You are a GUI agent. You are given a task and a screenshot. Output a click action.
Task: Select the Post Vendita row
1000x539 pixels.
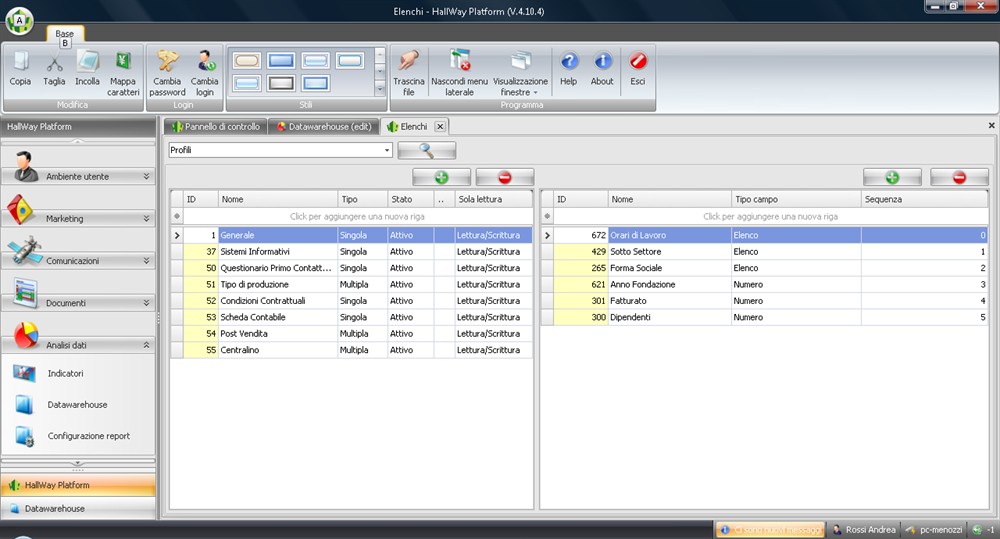(x=351, y=334)
